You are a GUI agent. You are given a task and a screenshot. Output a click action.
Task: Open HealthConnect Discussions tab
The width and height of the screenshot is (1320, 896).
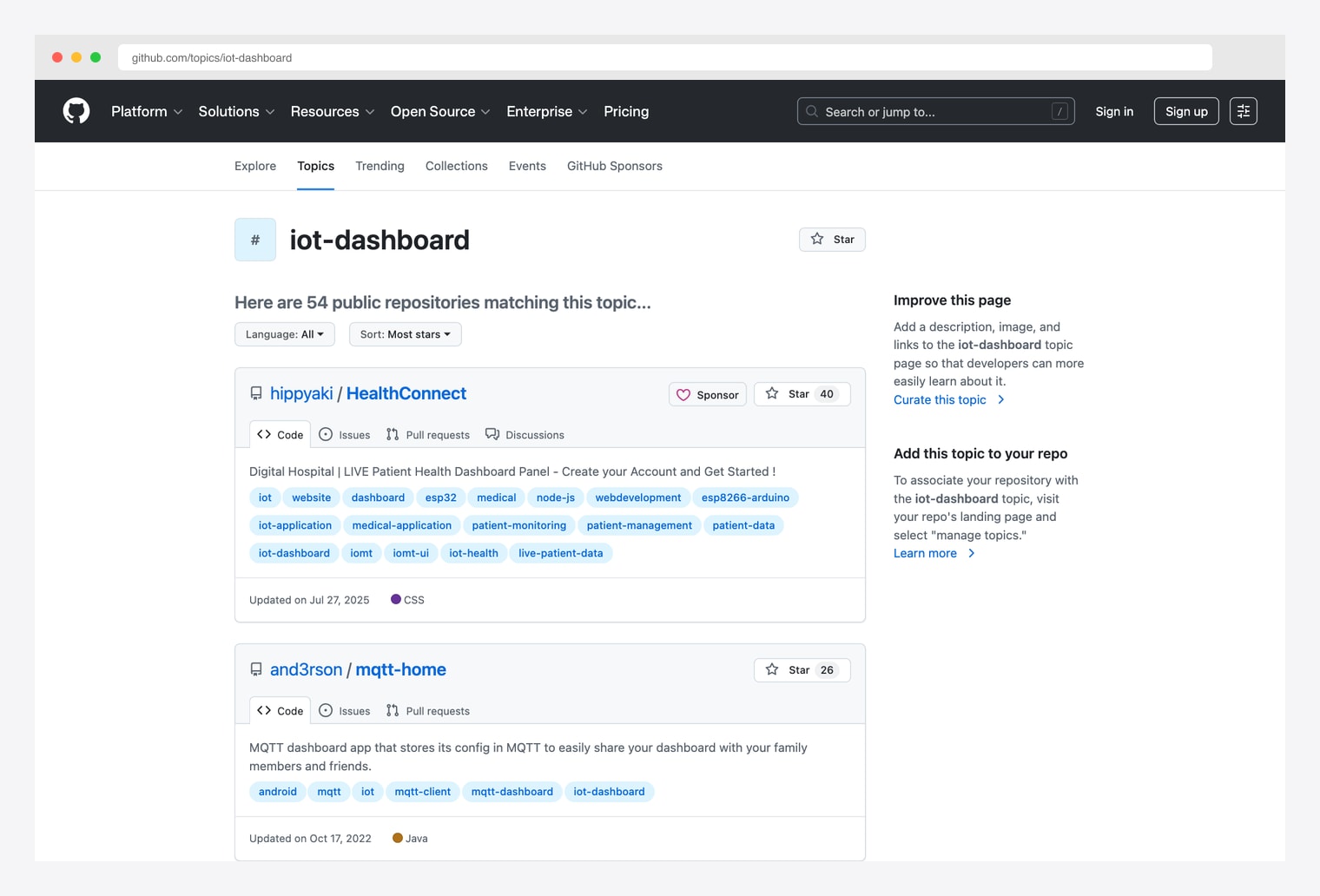point(525,434)
